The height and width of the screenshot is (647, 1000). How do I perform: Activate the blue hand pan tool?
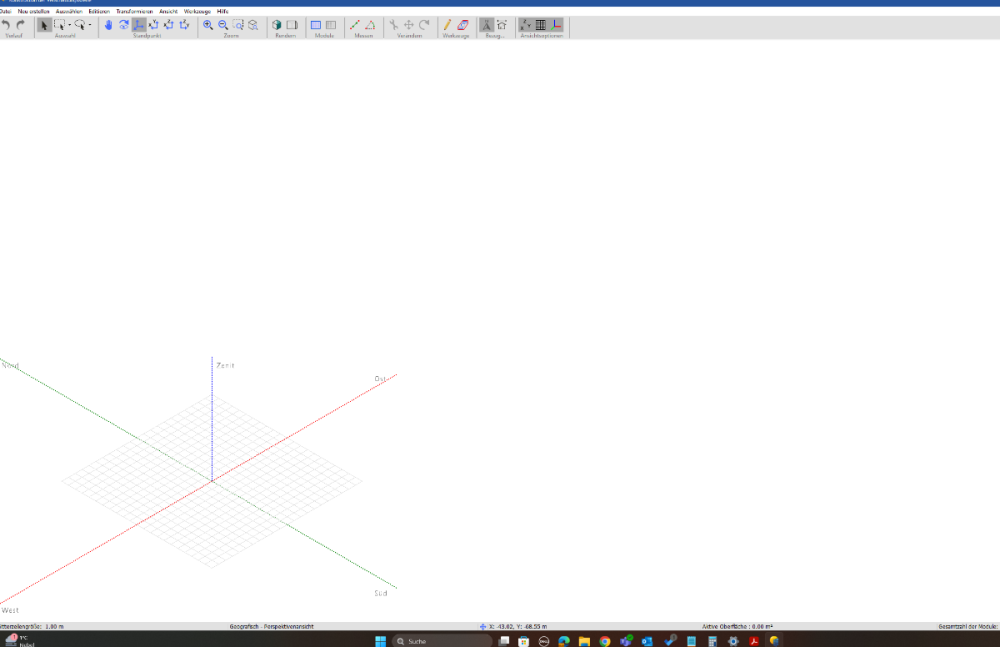pos(108,24)
